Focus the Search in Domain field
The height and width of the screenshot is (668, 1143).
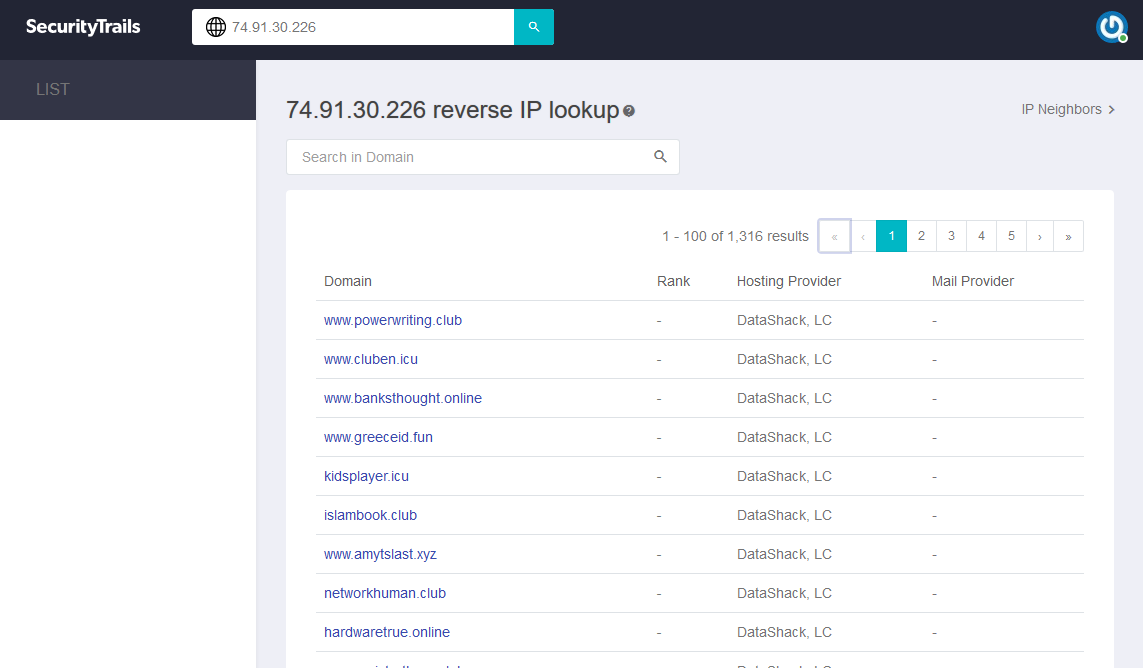tap(483, 157)
